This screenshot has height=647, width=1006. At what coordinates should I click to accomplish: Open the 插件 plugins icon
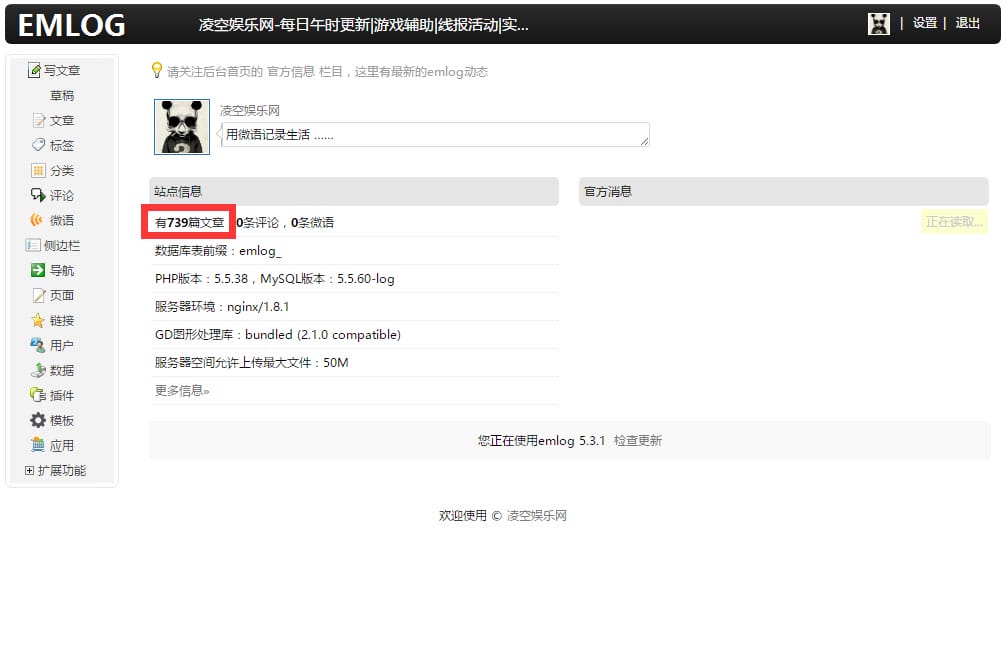(36, 395)
